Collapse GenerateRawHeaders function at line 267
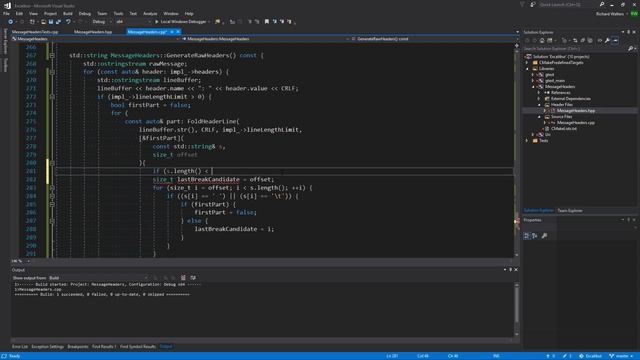640x360 pixels. [x=52, y=56]
